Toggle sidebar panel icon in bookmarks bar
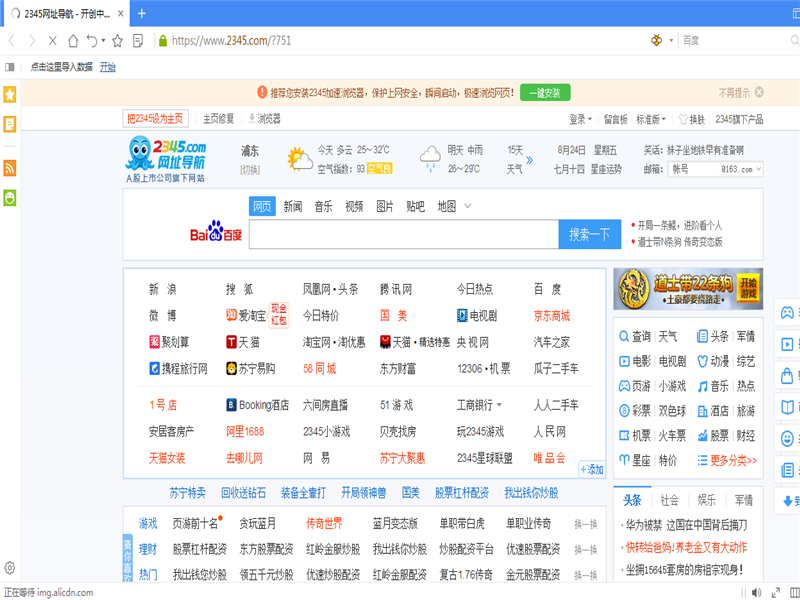The height and width of the screenshot is (600, 800). (x=10, y=67)
